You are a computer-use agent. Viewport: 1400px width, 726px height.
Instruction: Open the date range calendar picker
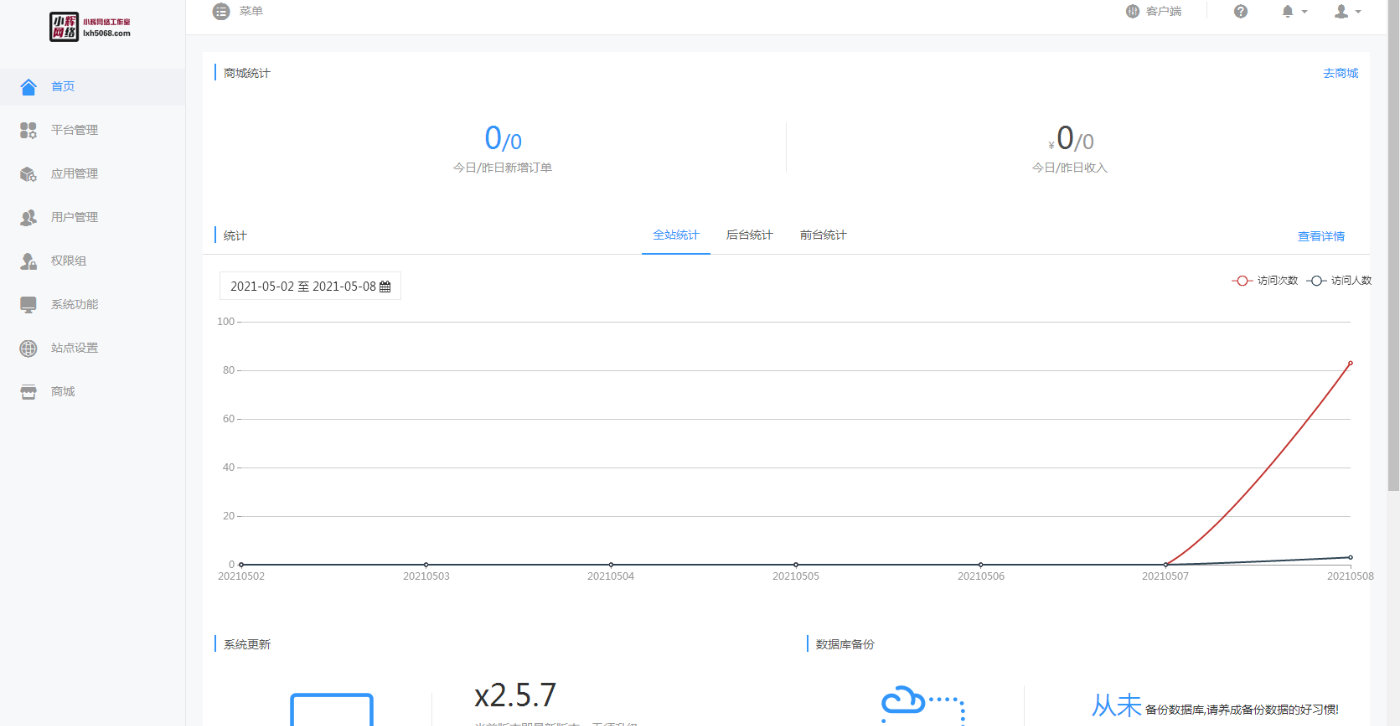pos(309,285)
